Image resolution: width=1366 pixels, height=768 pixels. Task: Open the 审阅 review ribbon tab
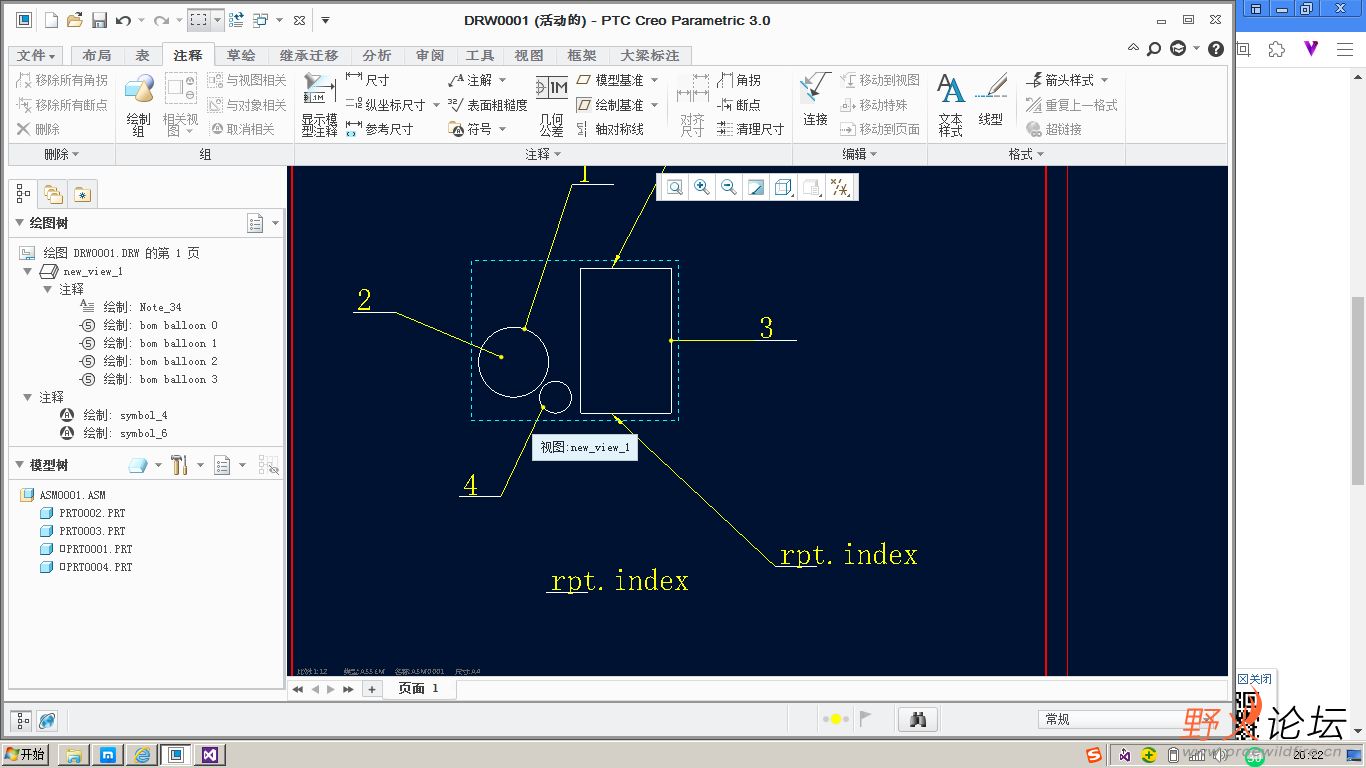click(x=430, y=56)
